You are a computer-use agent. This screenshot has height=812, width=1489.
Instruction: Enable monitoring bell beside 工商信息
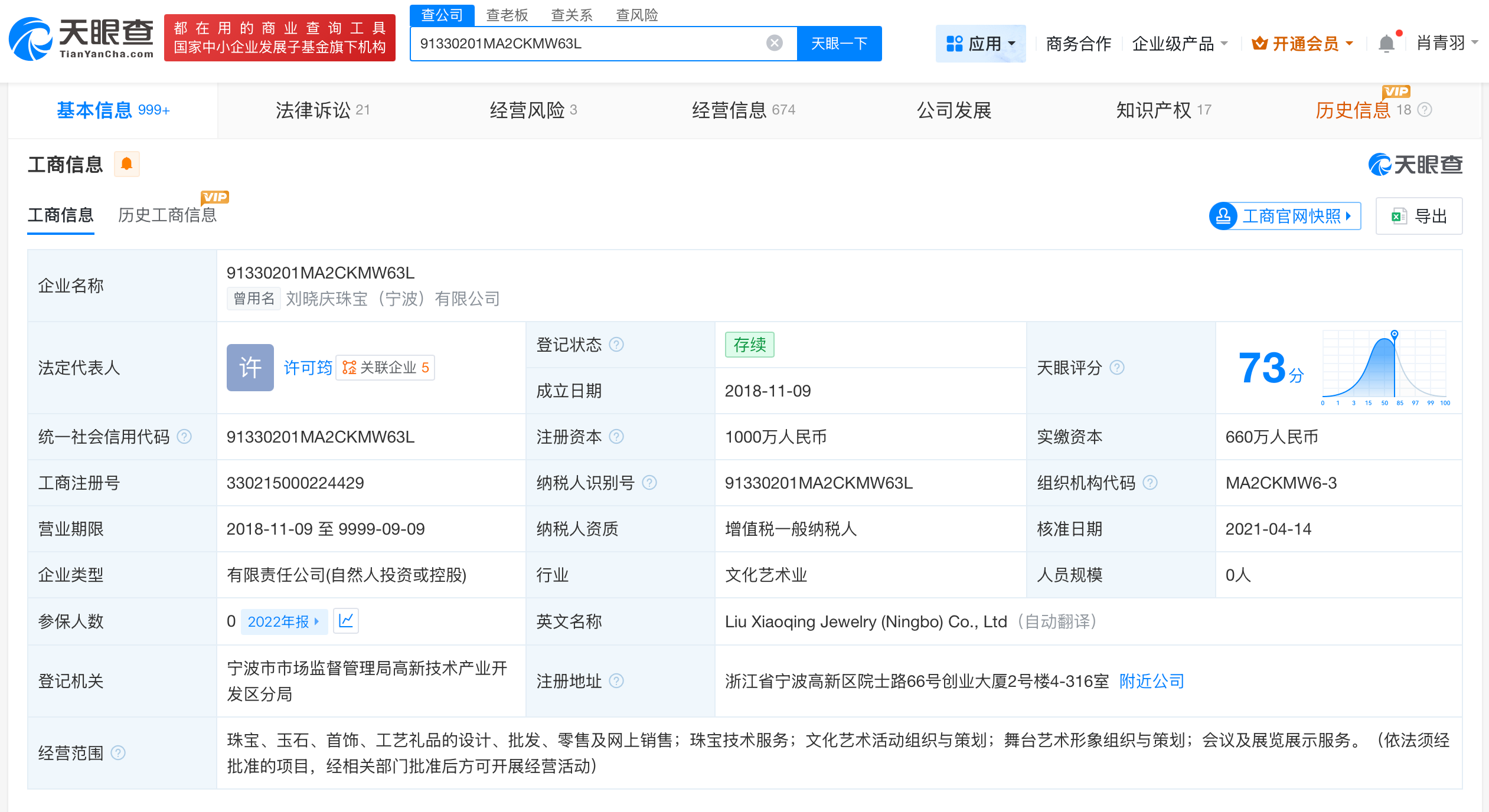[126, 163]
